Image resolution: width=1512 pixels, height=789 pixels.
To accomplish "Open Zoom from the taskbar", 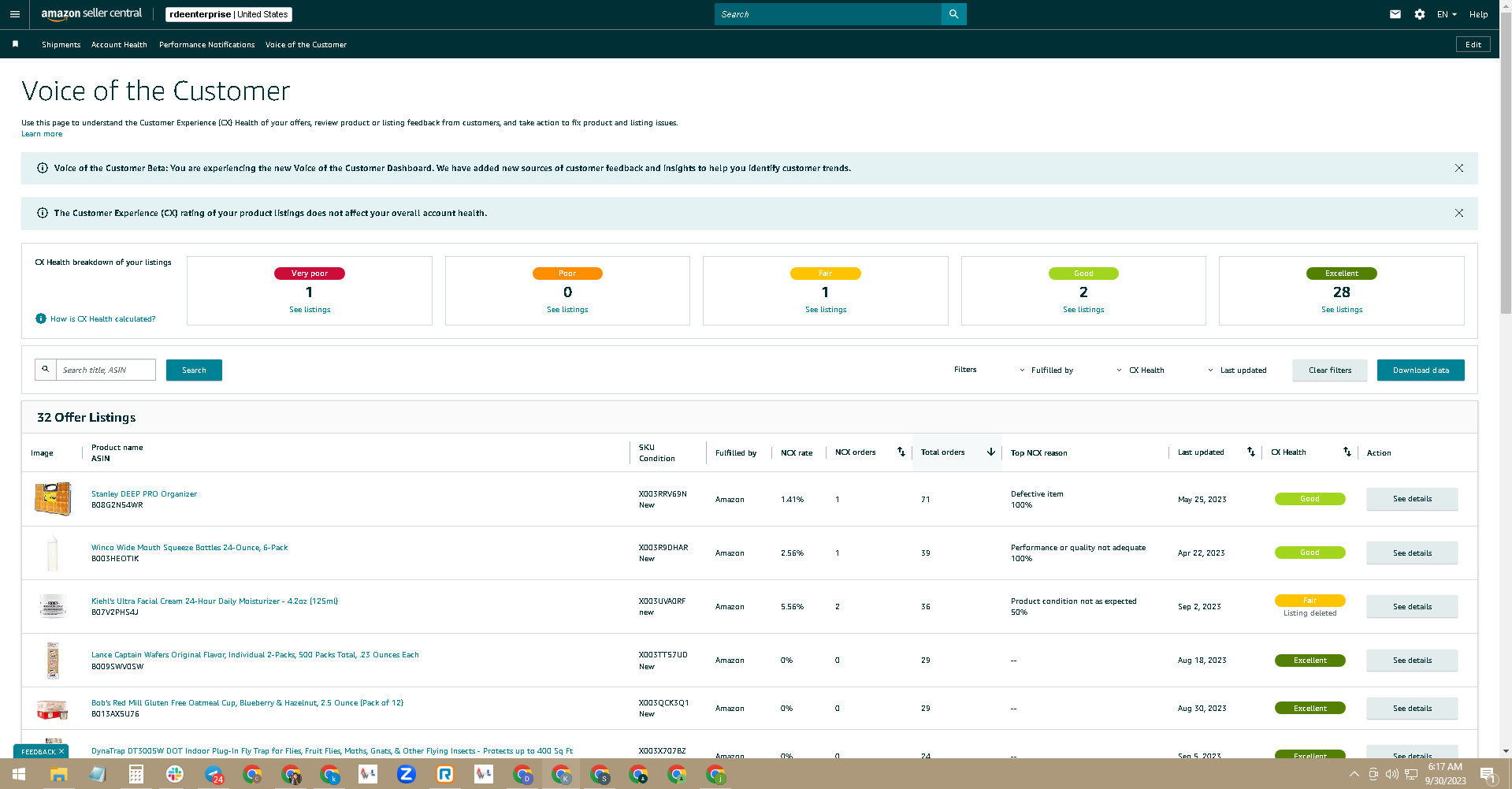I will coord(407,774).
